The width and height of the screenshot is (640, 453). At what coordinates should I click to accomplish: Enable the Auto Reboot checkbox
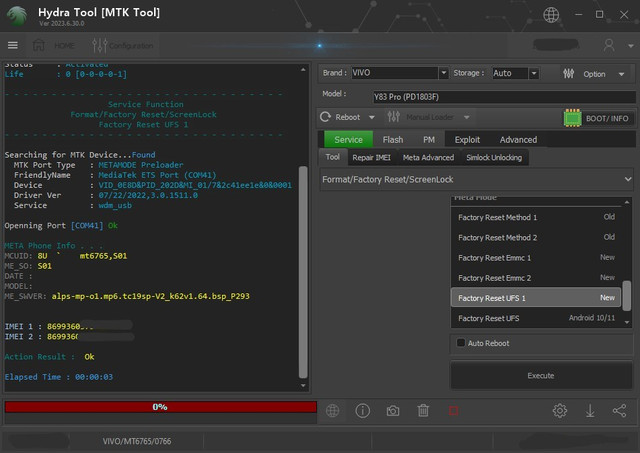(x=461, y=343)
